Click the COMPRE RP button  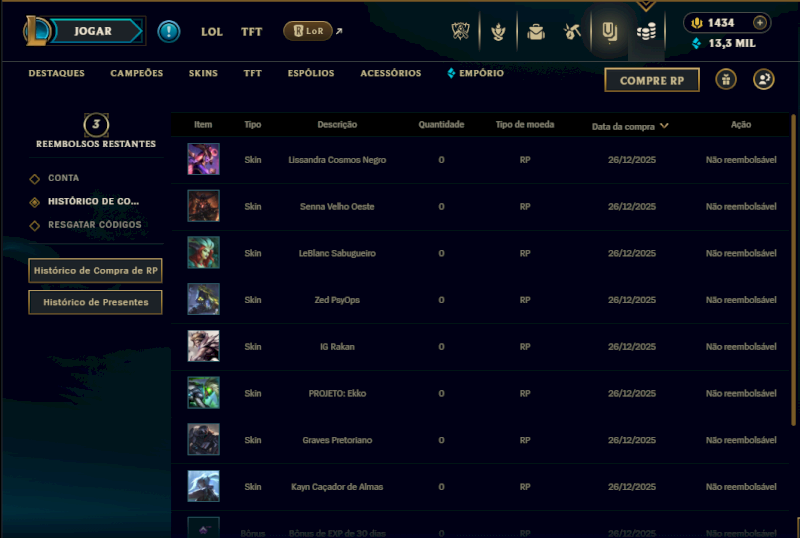pos(652,80)
